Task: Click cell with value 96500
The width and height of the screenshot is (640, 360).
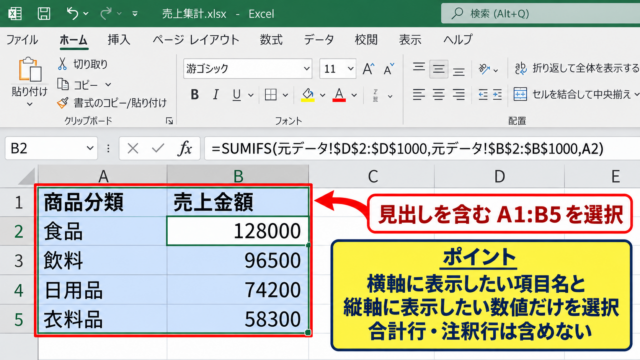Action: click(238, 260)
